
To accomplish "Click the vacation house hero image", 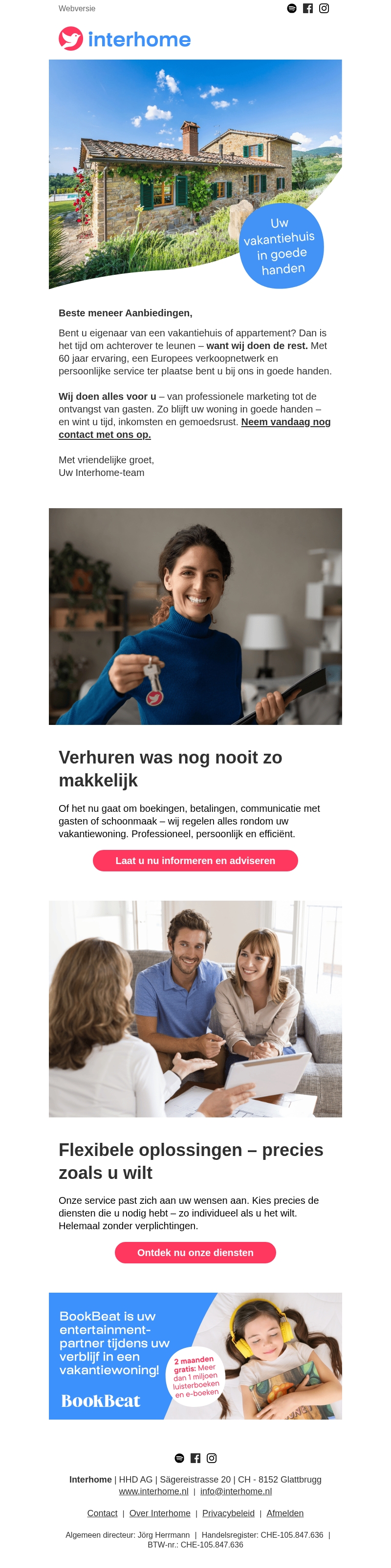I will [x=195, y=174].
